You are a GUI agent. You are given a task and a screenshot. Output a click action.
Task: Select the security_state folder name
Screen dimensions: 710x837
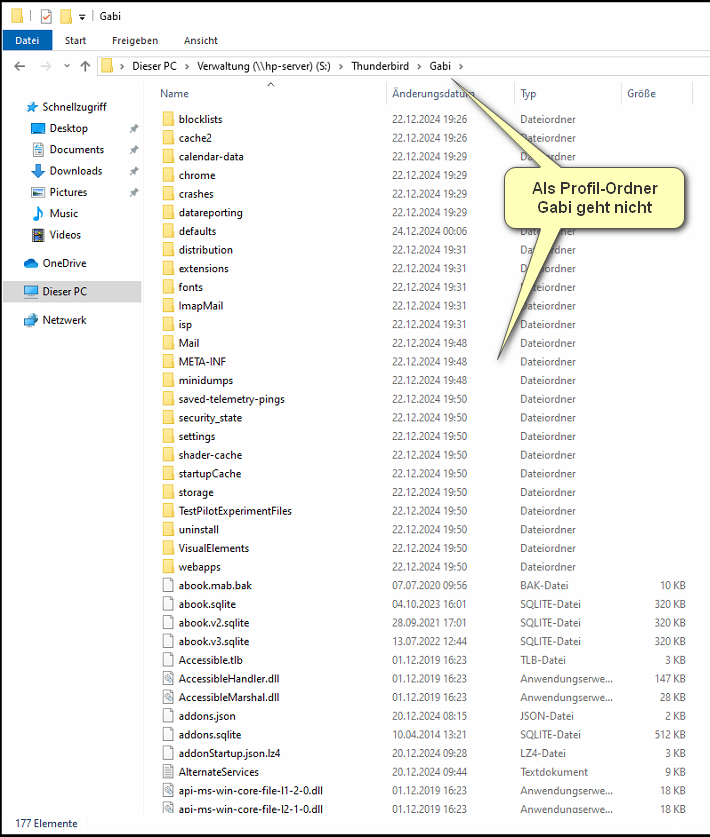click(210, 417)
